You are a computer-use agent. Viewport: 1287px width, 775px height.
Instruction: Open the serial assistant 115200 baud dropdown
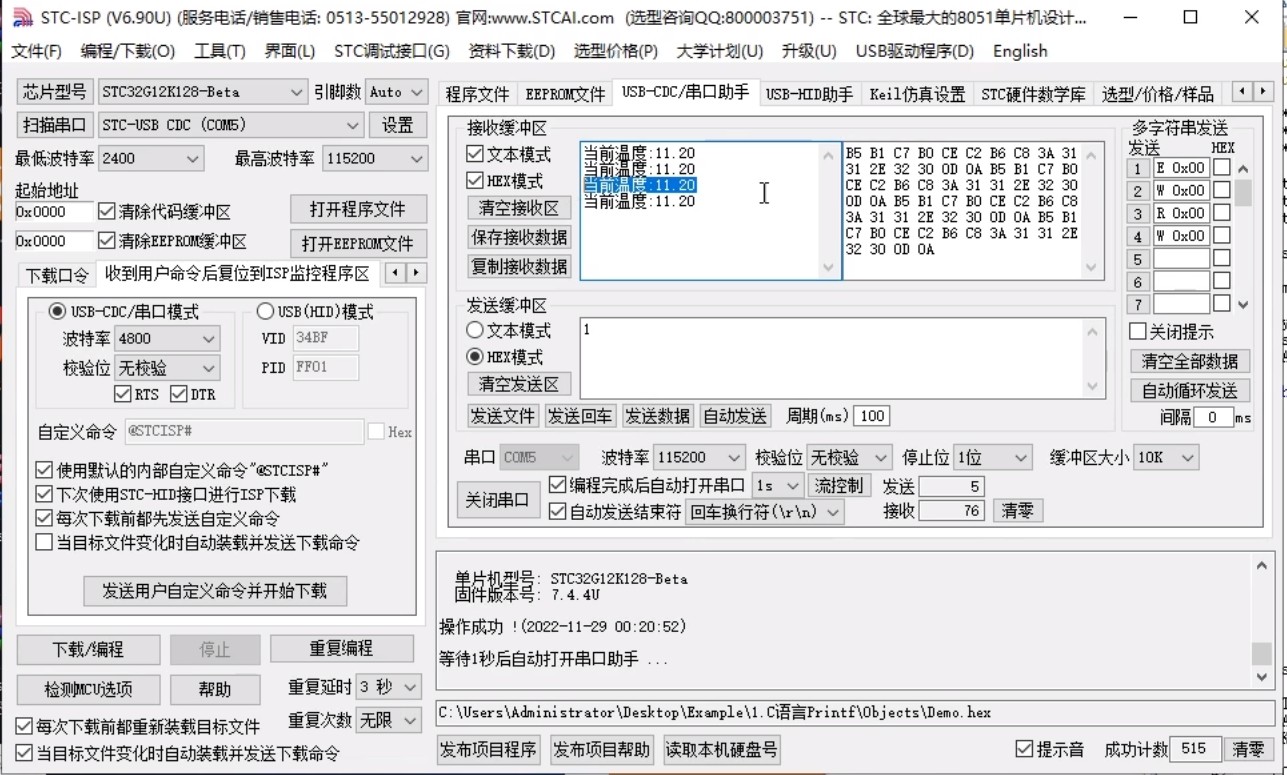[699, 457]
